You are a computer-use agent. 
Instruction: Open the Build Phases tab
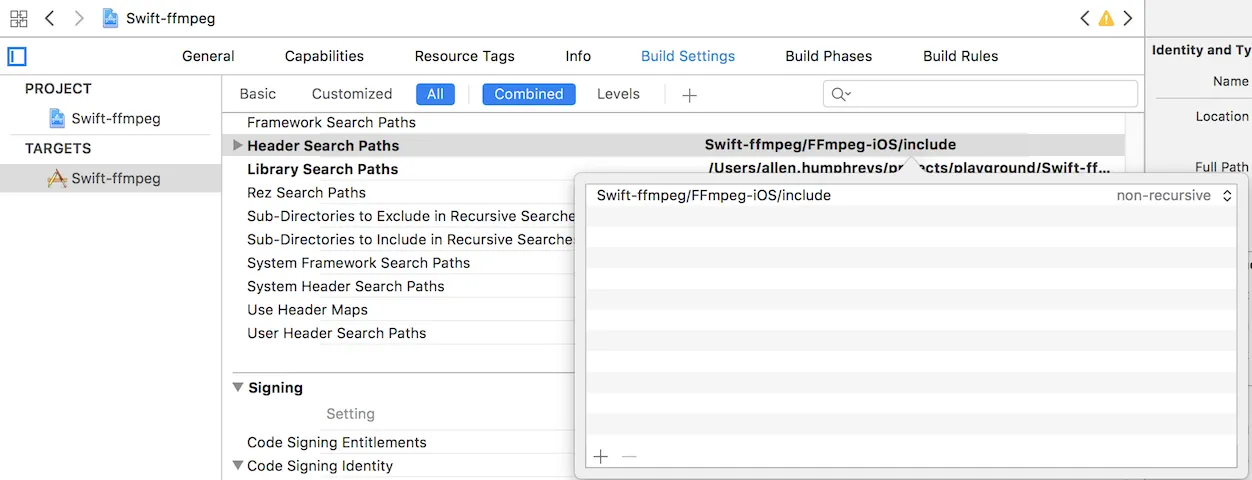tap(828, 56)
